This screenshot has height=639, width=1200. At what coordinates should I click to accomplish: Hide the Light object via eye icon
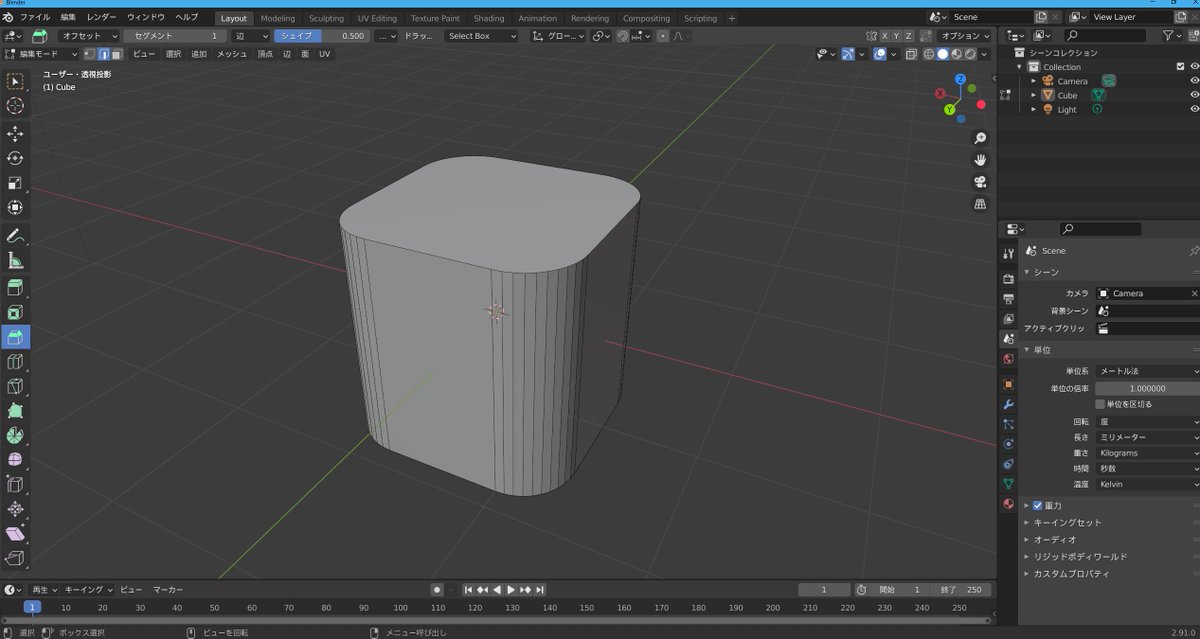click(1194, 109)
